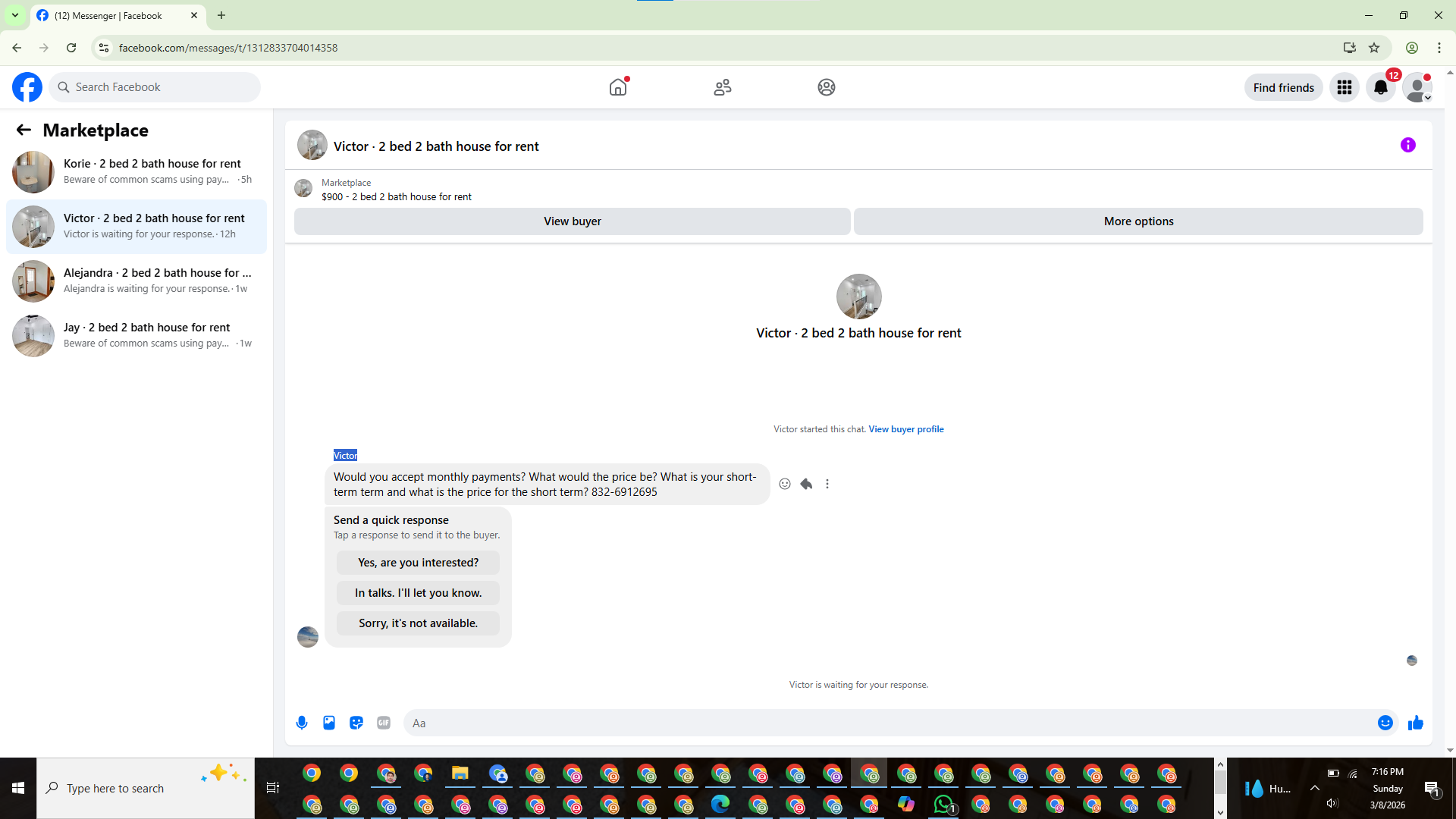The image size is (1456, 819).
Task: Send a thumbs-up like
Action: [1415, 723]
